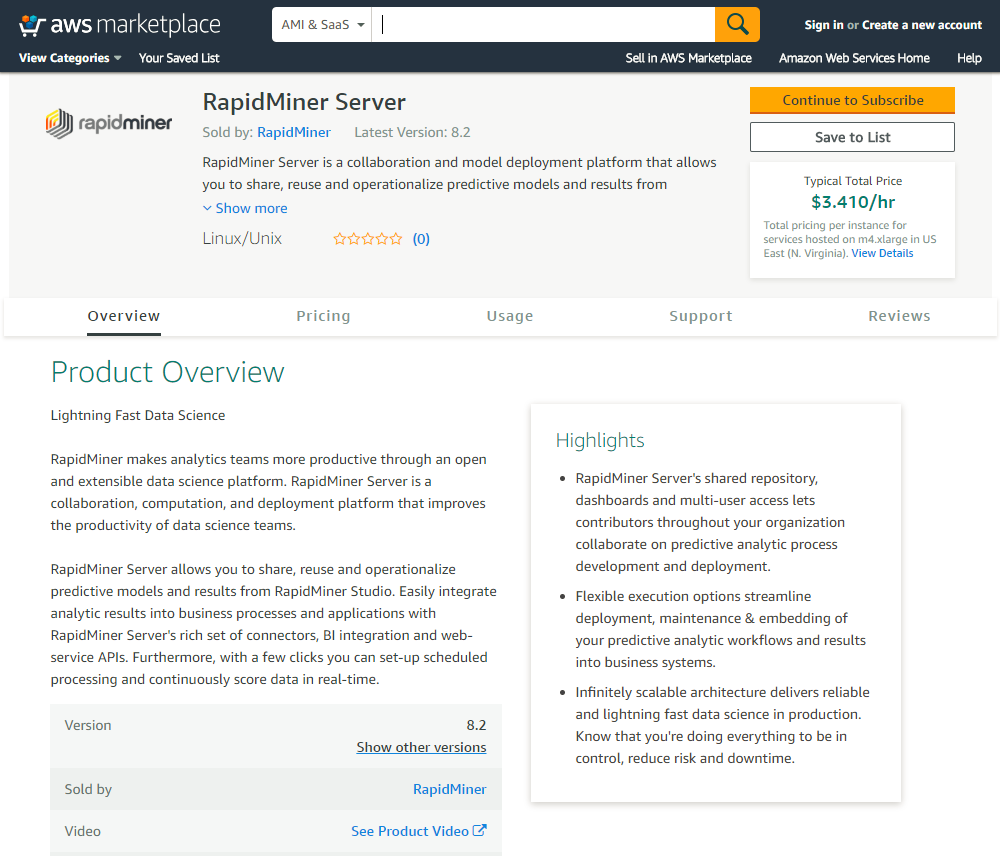Click Show other versions link
1000x856 pixels.
point(421,747)
